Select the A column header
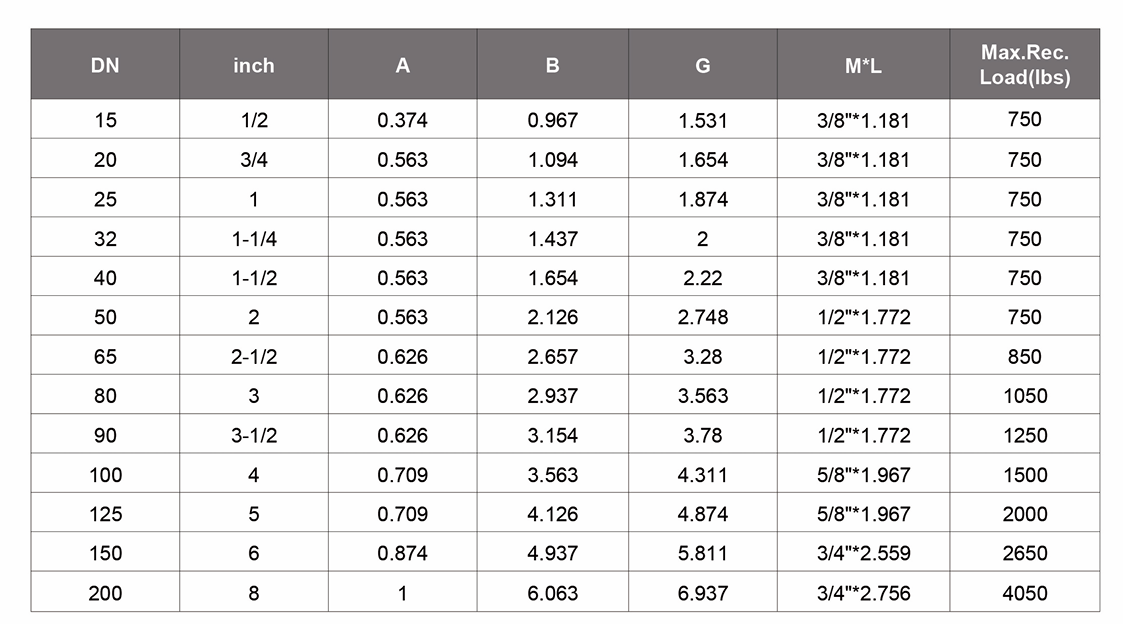 [x=402, y=66]
